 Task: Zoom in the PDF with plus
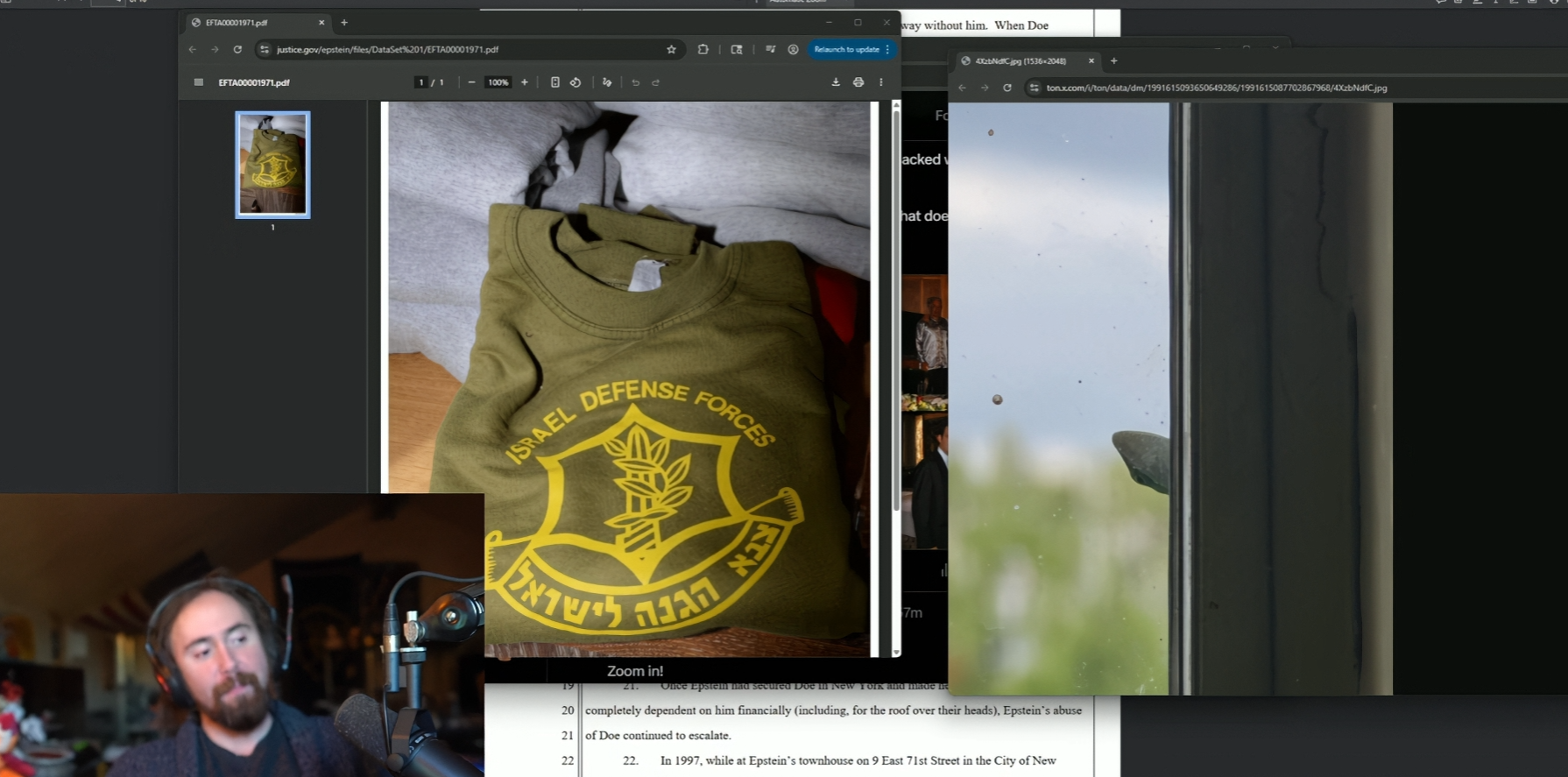pyautogui.click(x=525, y=82)
